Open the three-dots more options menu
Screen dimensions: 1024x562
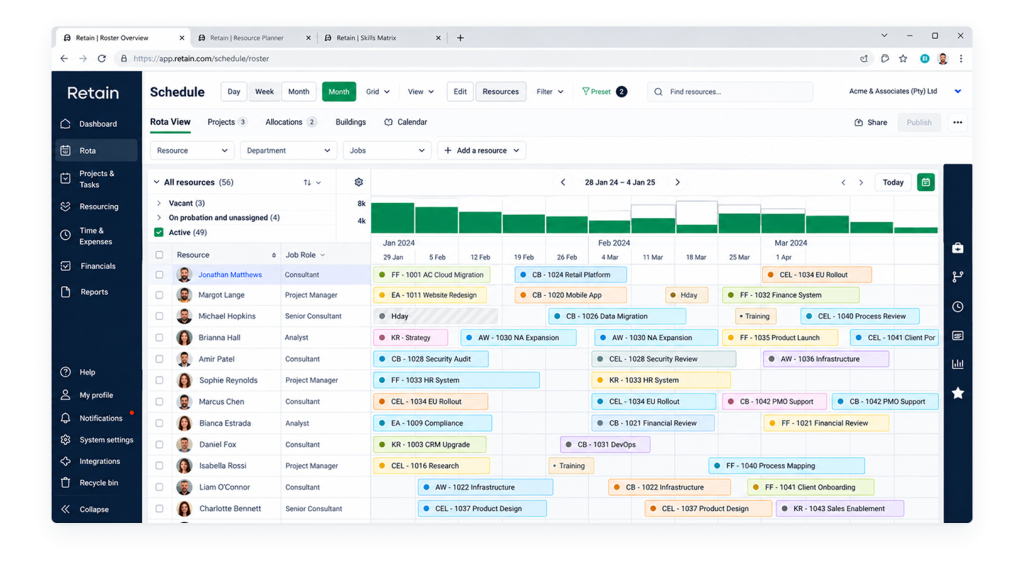[x=957, y=122]
